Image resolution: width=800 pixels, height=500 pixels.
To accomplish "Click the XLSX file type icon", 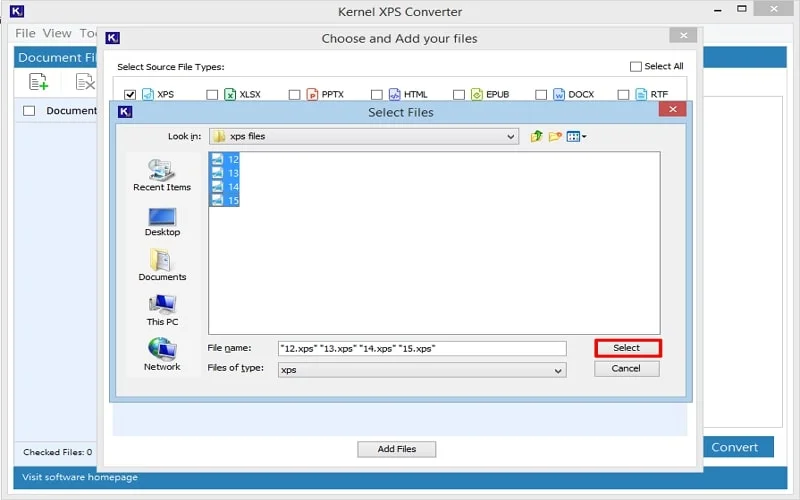I will point(230,94).
